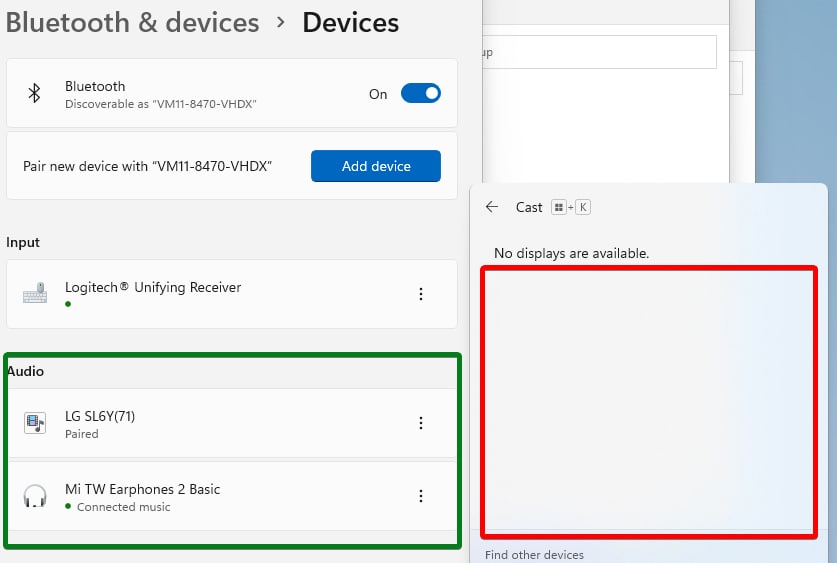The image size is (837, 563).
Task: Click the Logitech keyboard device icon
Action: (35, 293)
